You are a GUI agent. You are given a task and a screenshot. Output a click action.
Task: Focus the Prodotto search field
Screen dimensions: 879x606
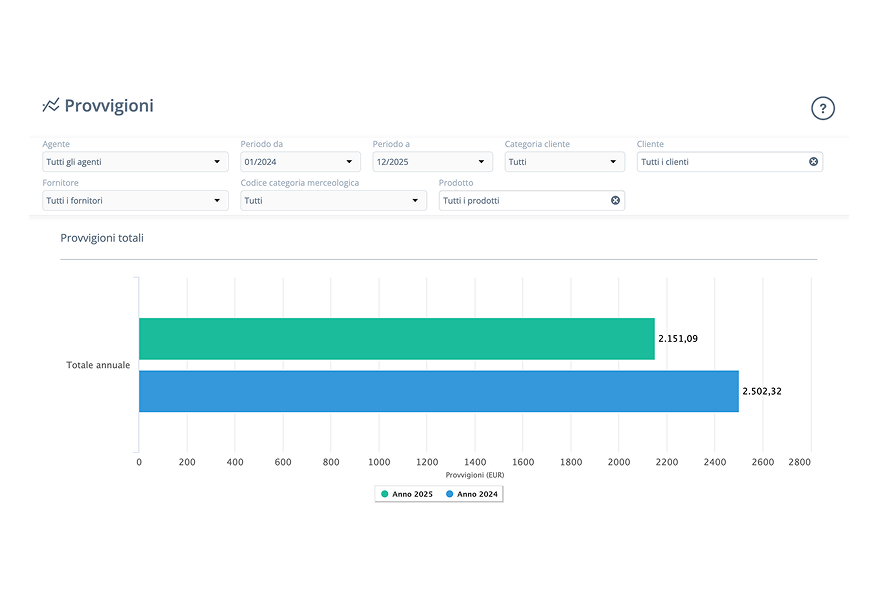[x=522, y=201]
